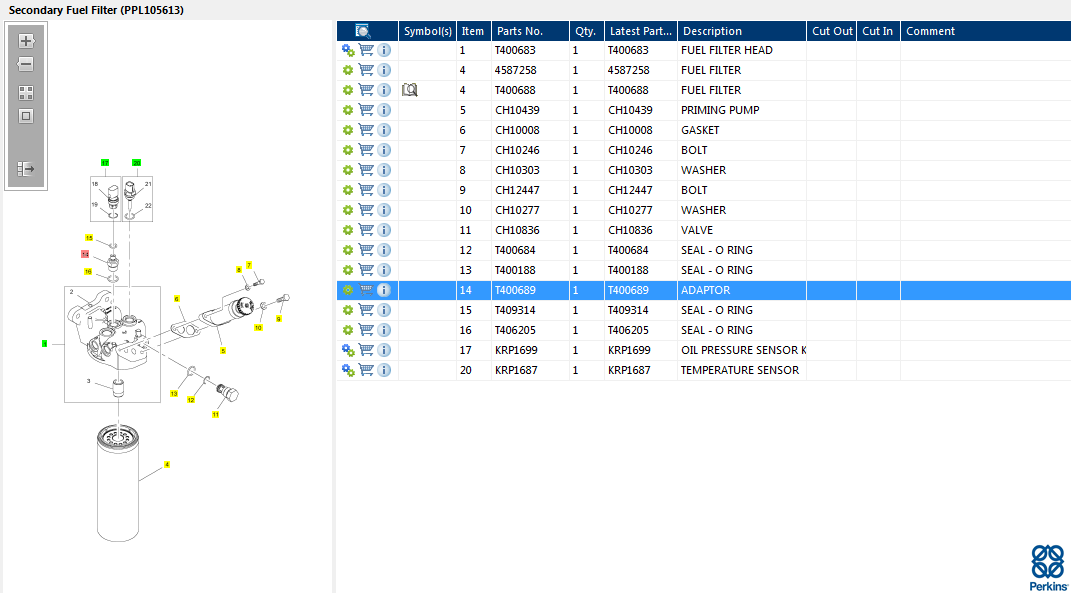
Task: Click callout 15 in the diagram
Action: point(89,238)
